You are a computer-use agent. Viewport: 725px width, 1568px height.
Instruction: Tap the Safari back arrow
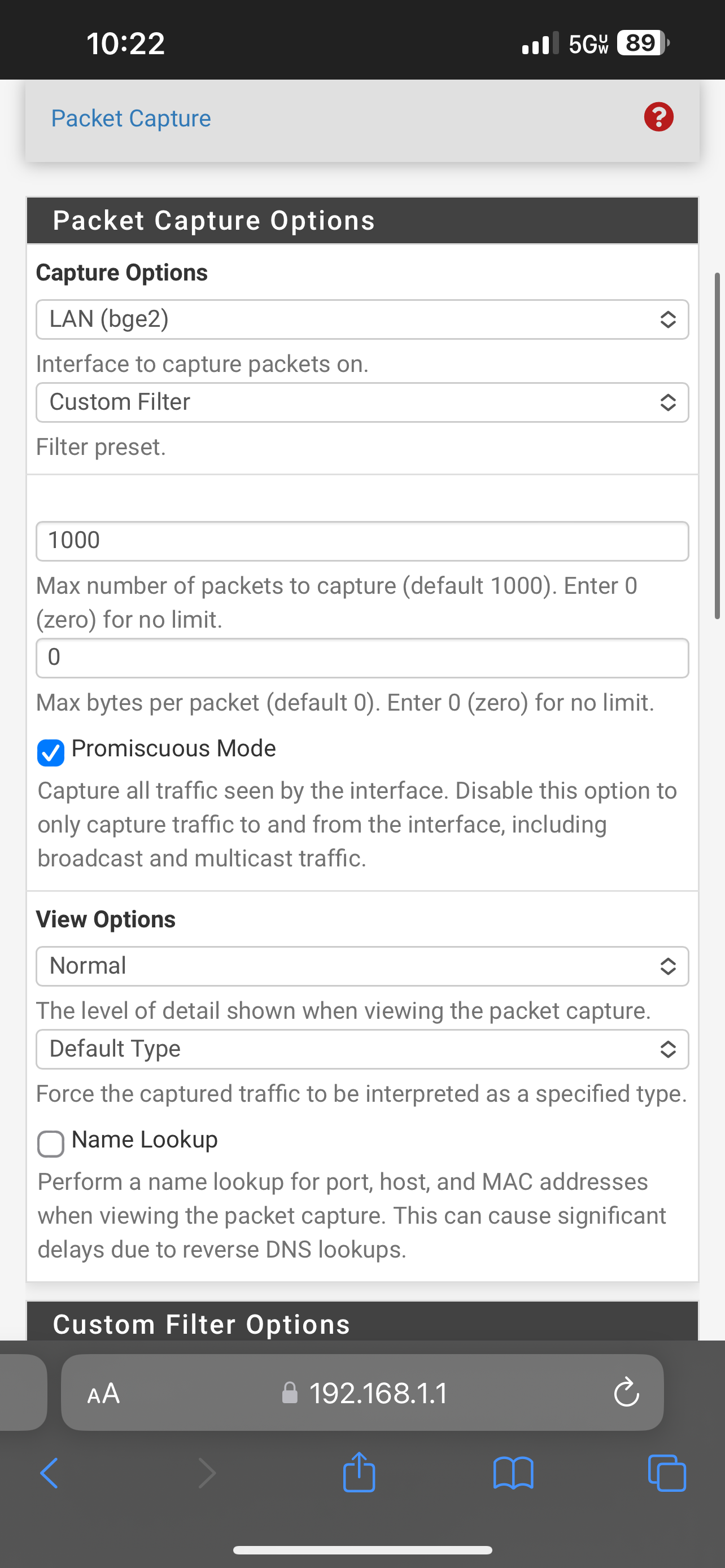tap(49, 1473)
